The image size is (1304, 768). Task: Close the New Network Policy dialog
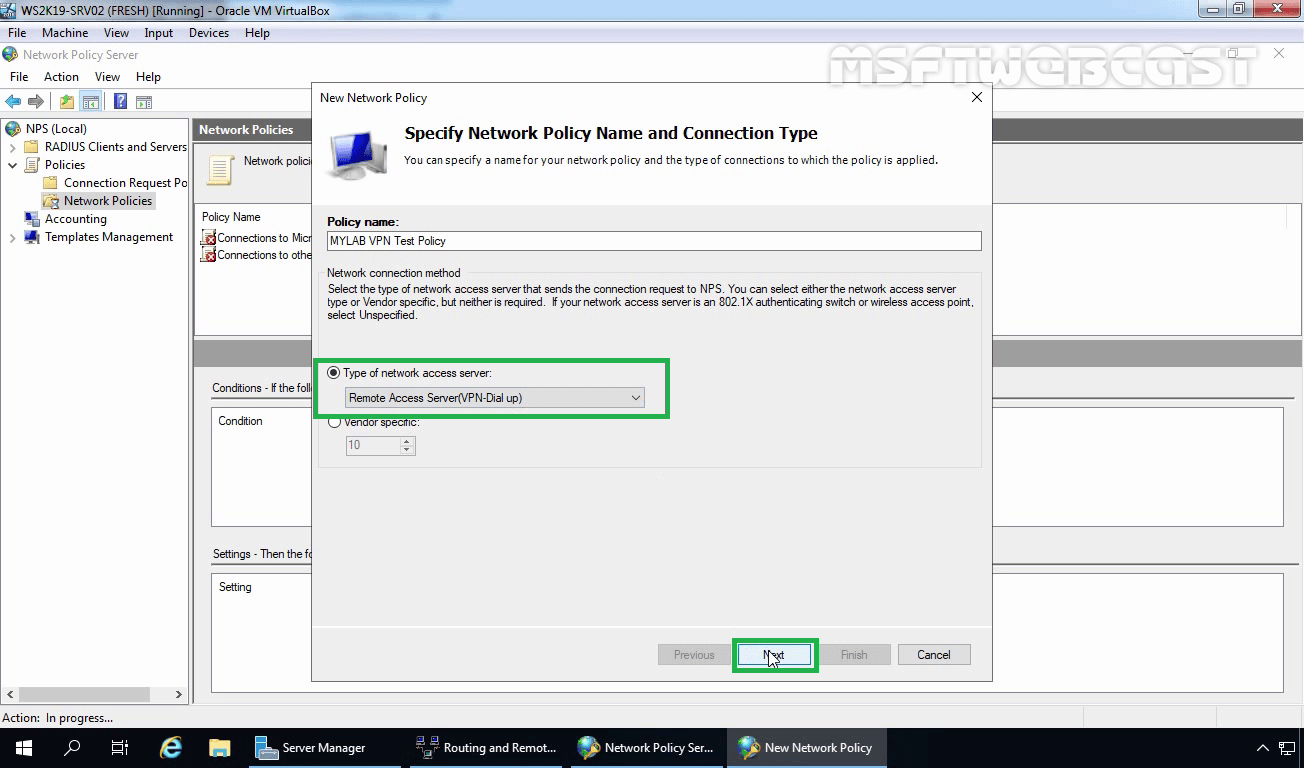pos(977,98)
